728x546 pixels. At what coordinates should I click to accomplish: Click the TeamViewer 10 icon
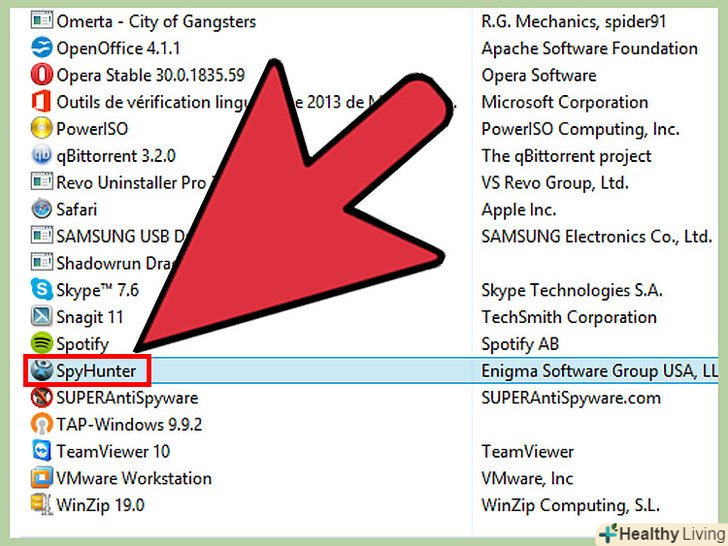pyautogui.click(x=42, y=451)
